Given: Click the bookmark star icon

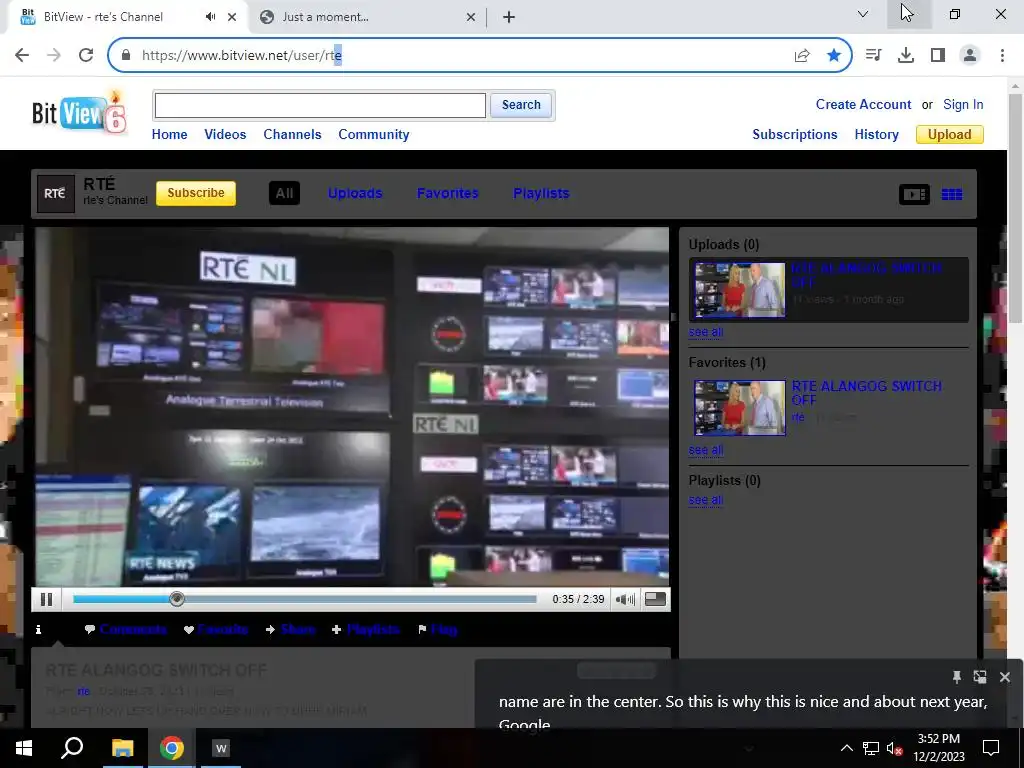Looking at the screenshot, I should (x=834, y=56).
